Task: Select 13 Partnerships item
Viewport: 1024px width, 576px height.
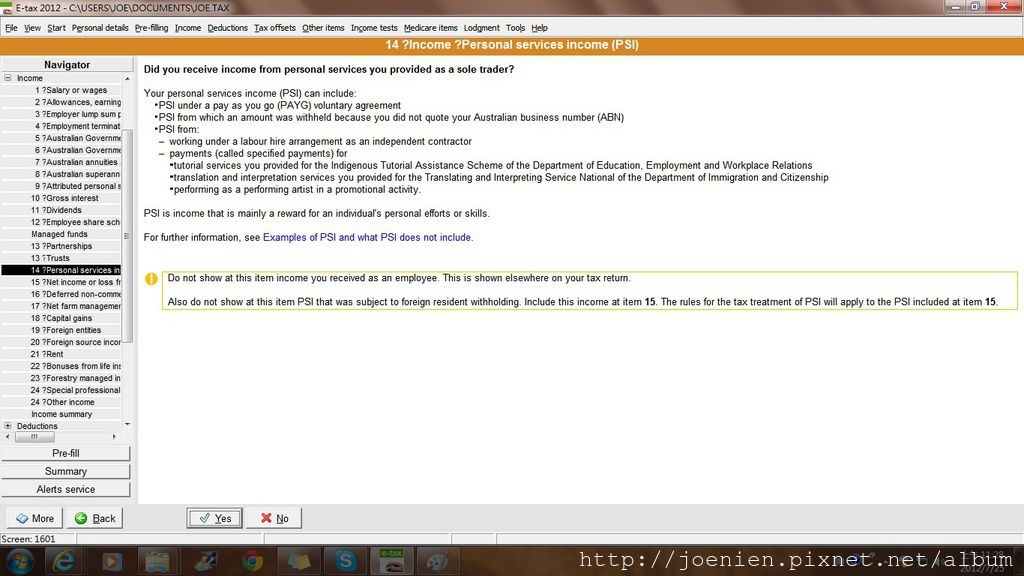Action: 61,246
